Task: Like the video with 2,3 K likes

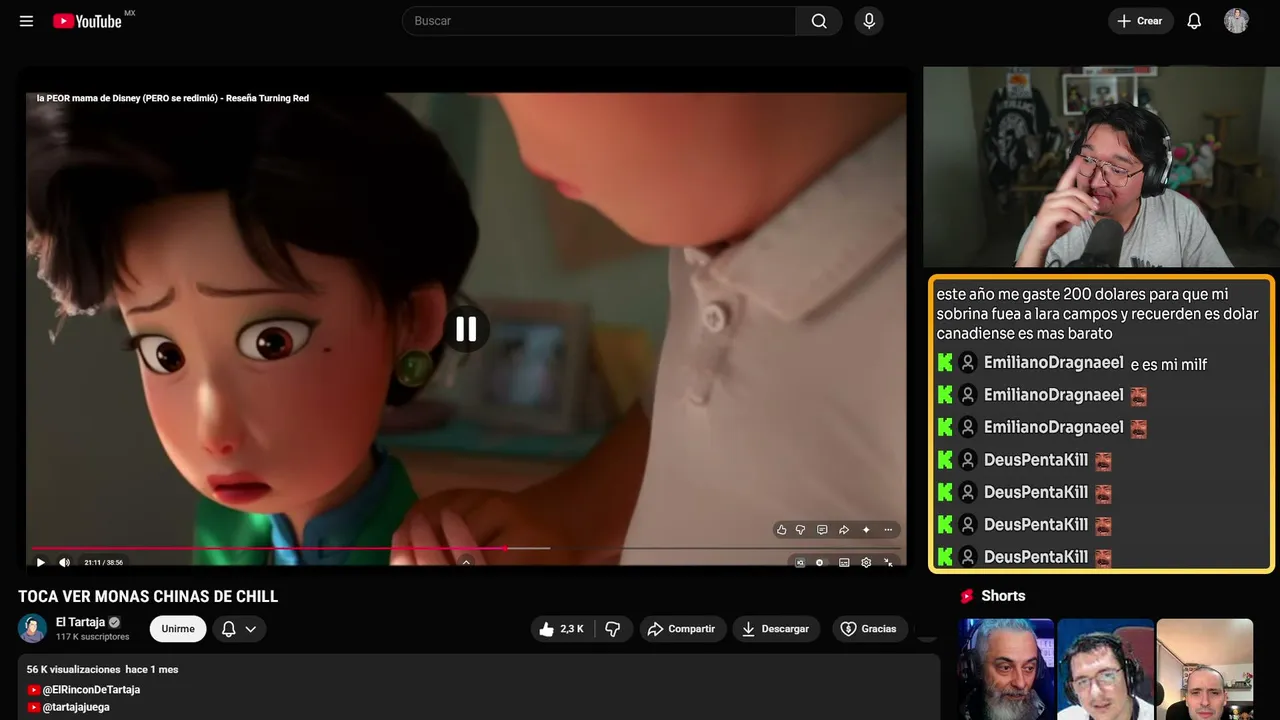Action: pos(562,629)
